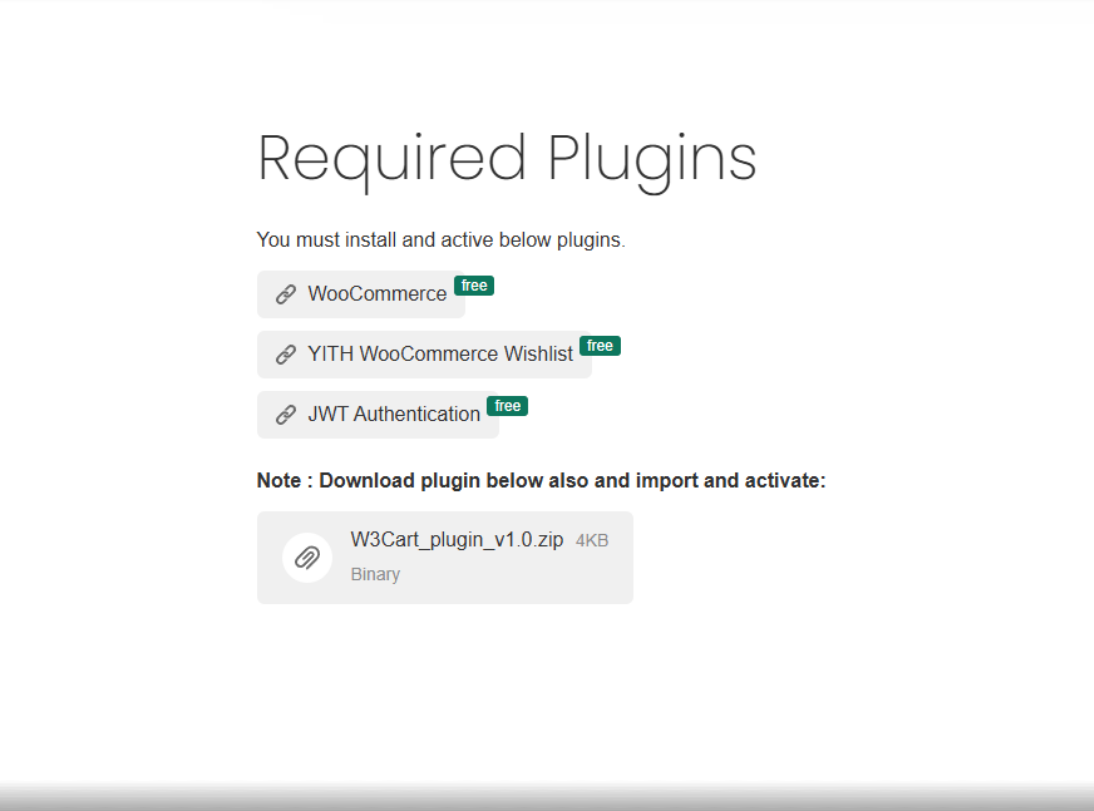Viewport: 1094px width, 811px height.
Task: Open the YITH WooCommerce Wishlist link
Action: pos(424,355)
